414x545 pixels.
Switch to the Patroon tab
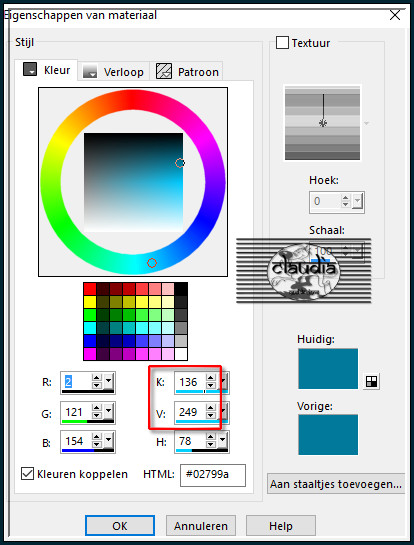pos(188,72)
